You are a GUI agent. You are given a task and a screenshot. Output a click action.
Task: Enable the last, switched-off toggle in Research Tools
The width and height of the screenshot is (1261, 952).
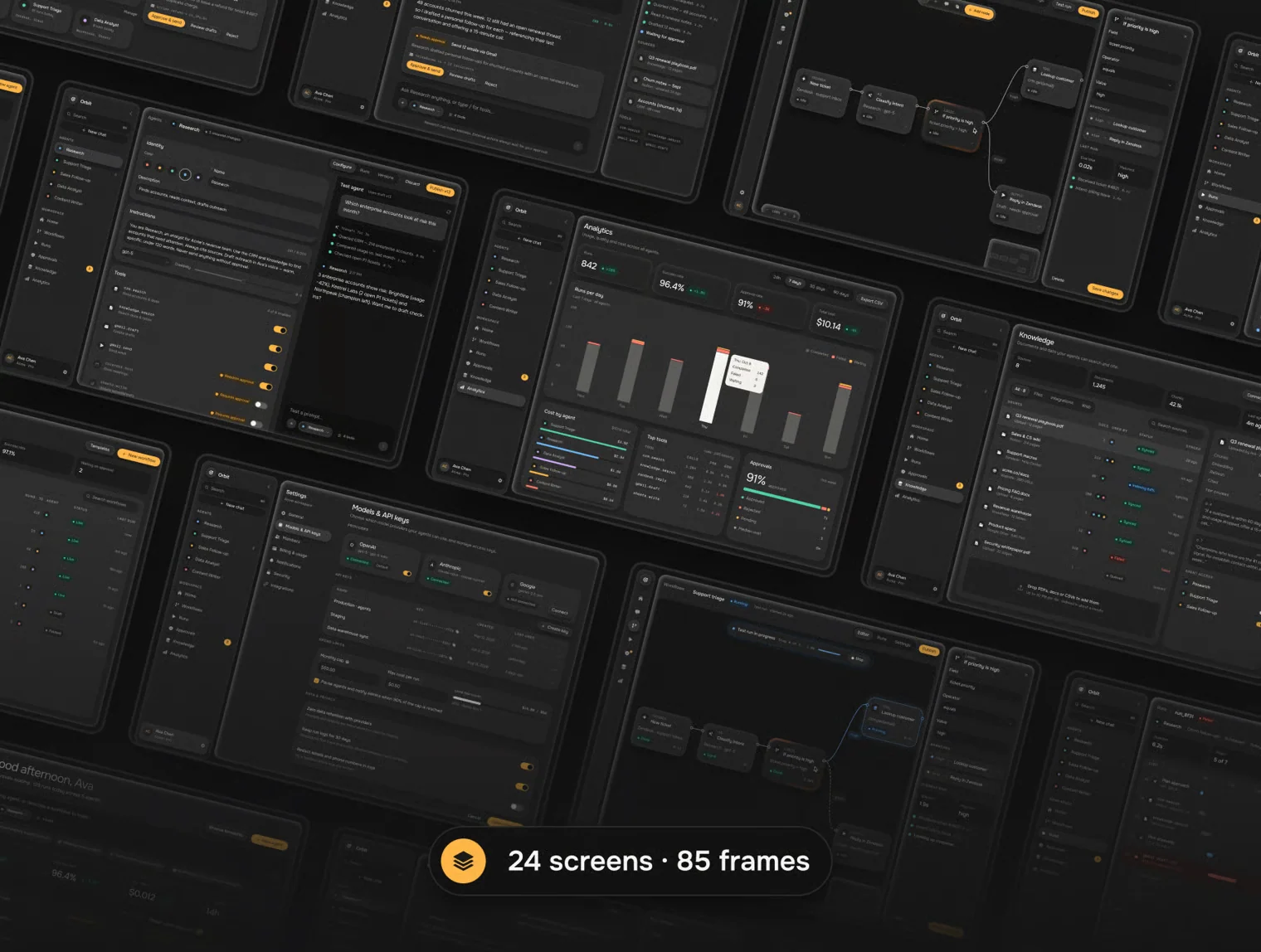click(256, 424)
